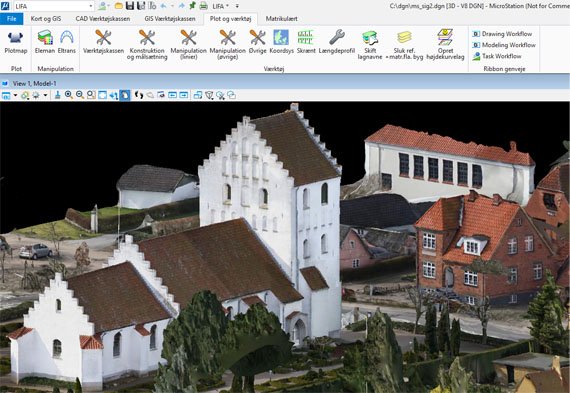Screen dimensions: 570x393
Task: Click the View 1, Model-1 title bar
Action: [285, 84]
